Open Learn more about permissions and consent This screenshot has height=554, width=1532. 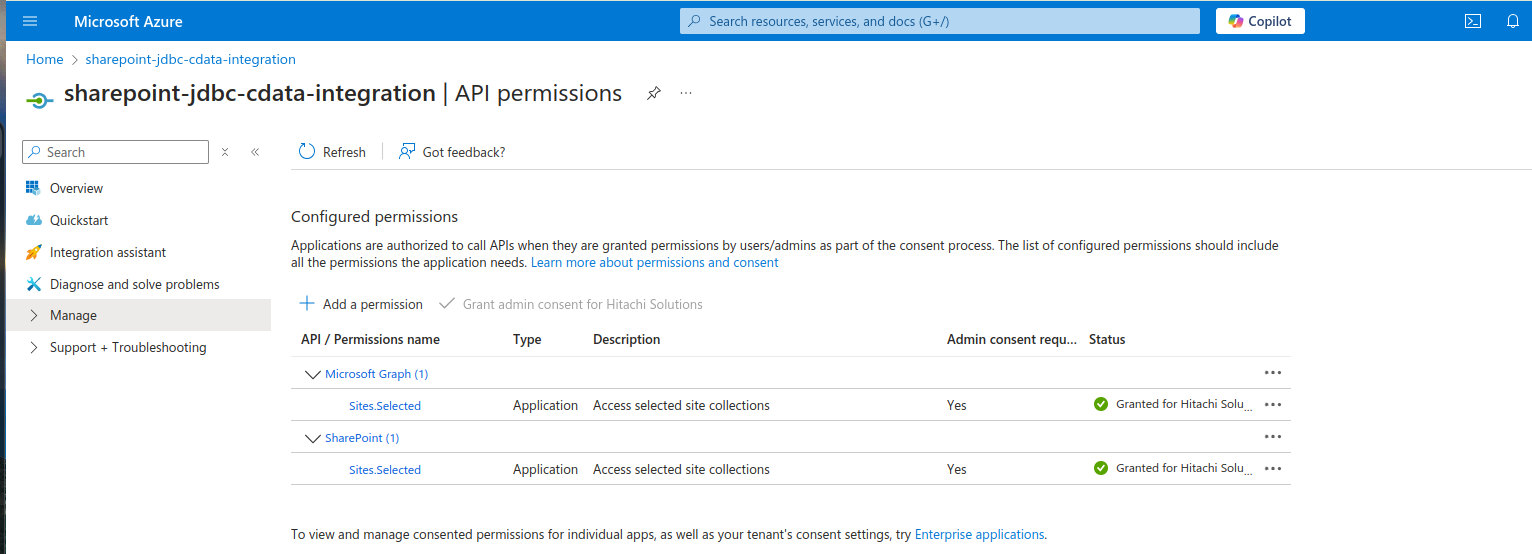[654, 263]
